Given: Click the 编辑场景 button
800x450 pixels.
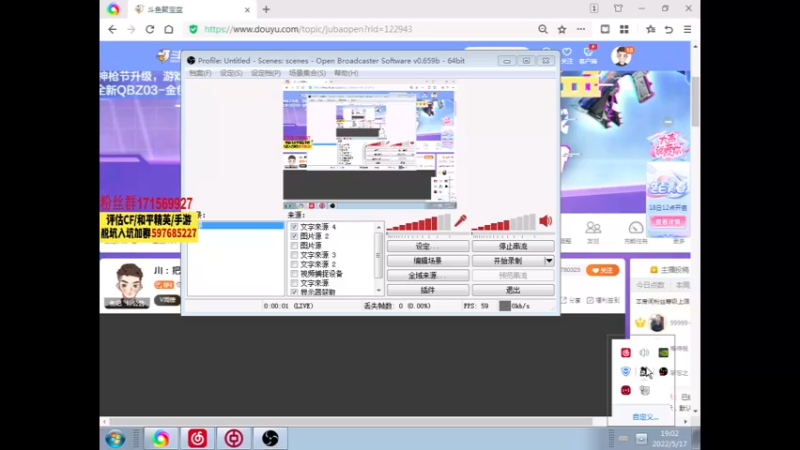Looking at the screenshot, I should pyautogui.click(x=428, y=261).
